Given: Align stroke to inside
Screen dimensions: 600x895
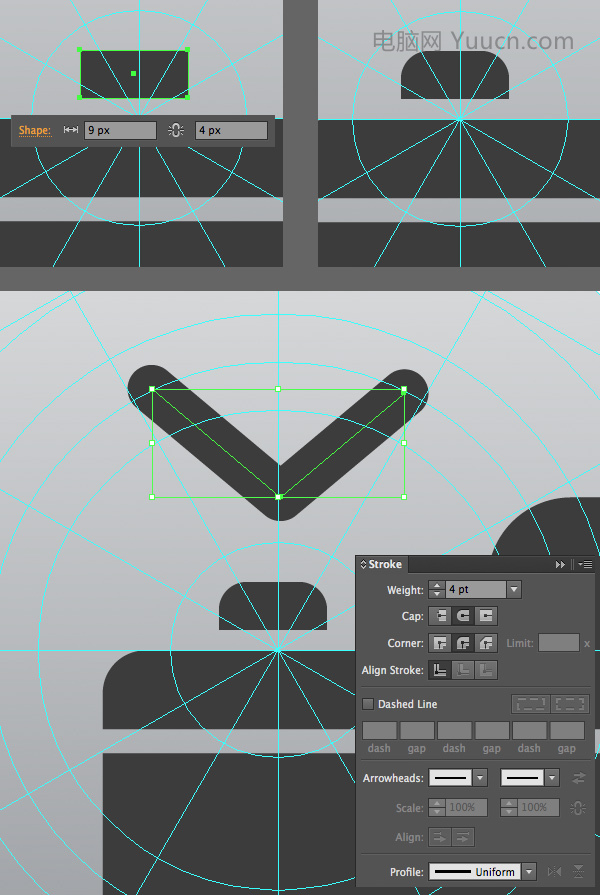Looking at the screenshot, I should pyautogui.click(x=463, y=670).
